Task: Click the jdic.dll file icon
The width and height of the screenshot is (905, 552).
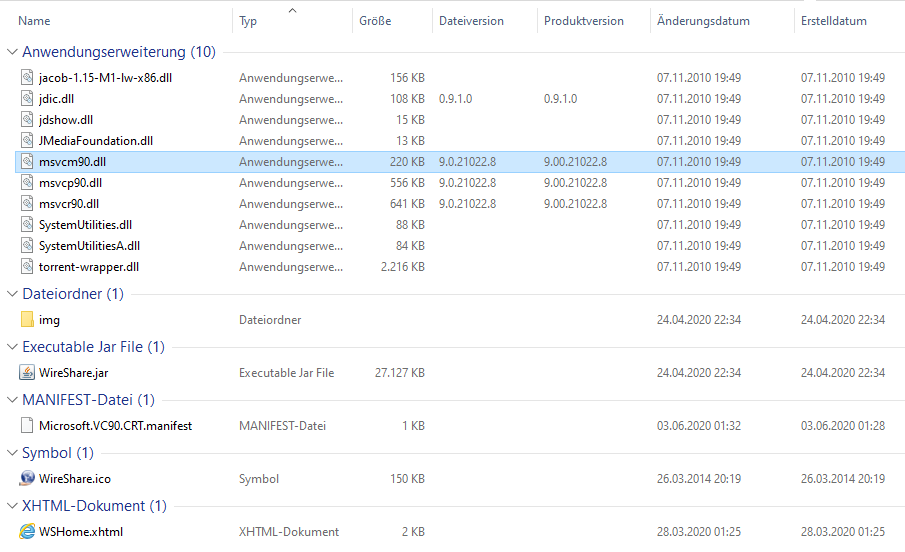Action: 27,99
